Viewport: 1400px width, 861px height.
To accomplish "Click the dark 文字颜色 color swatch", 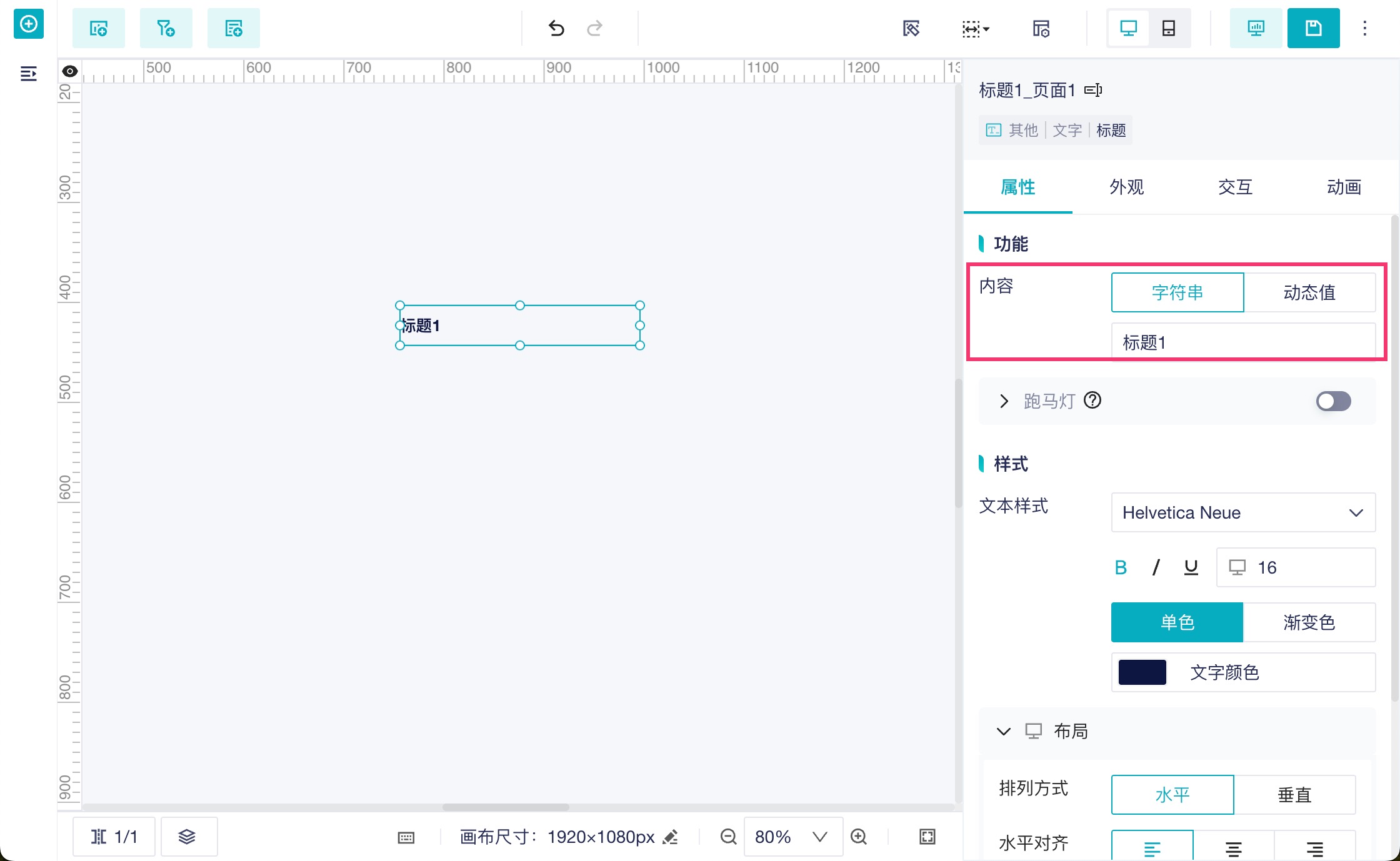I will (1142, 672).
